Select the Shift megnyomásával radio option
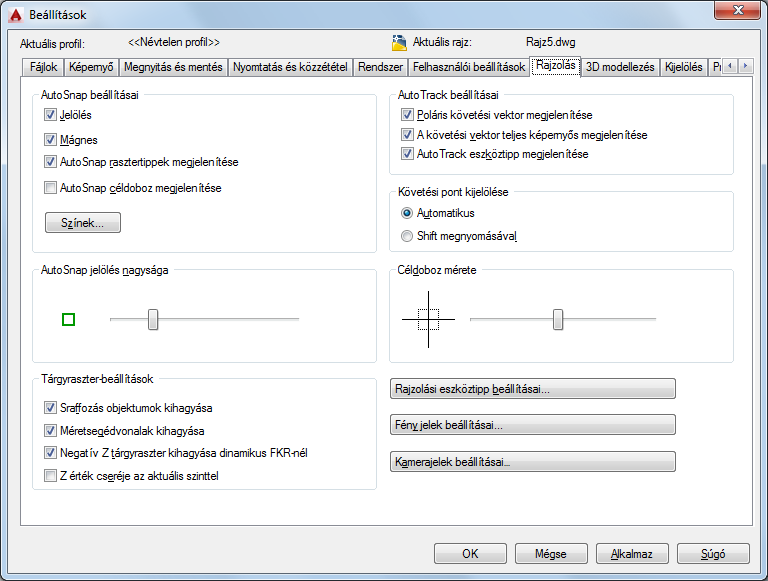The height and width of the screenshot is (581, 768). [406, 236]
